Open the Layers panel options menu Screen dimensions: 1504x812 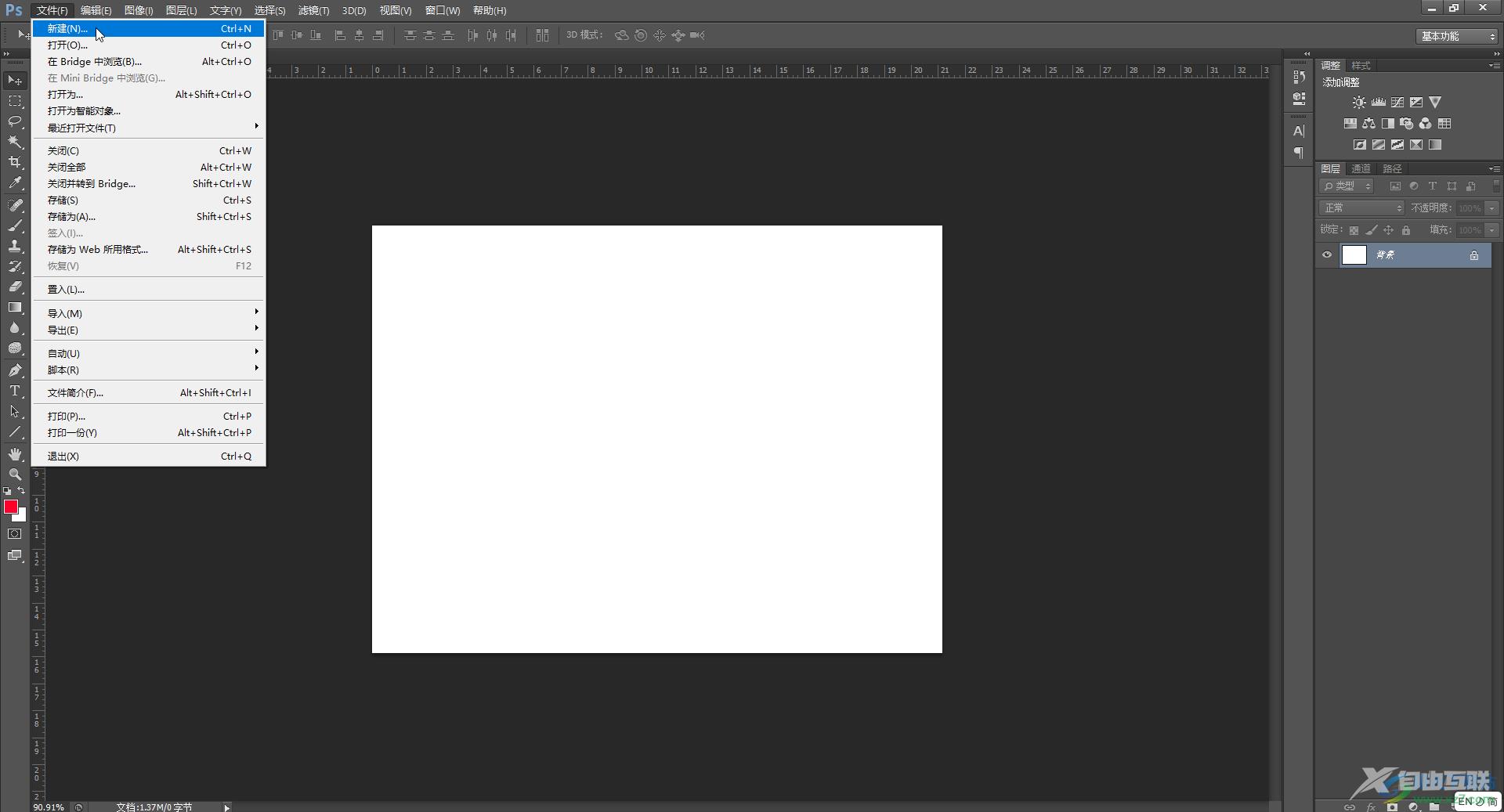tap(1494, 168)
